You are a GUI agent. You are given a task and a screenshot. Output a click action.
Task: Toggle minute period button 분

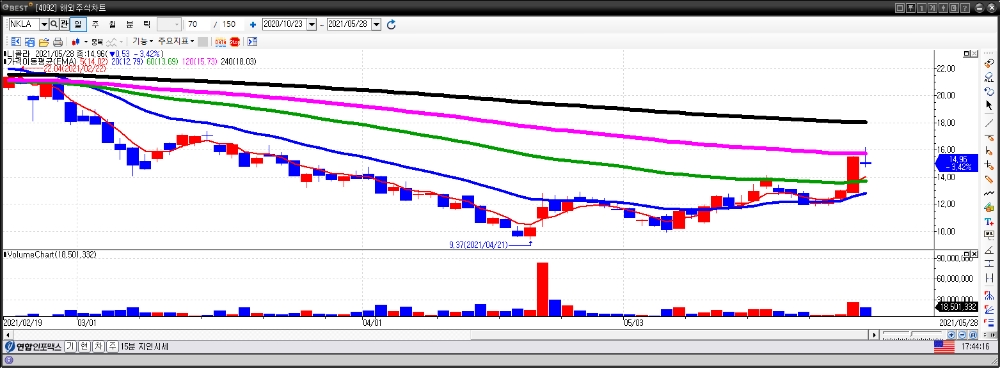(129, 24)
